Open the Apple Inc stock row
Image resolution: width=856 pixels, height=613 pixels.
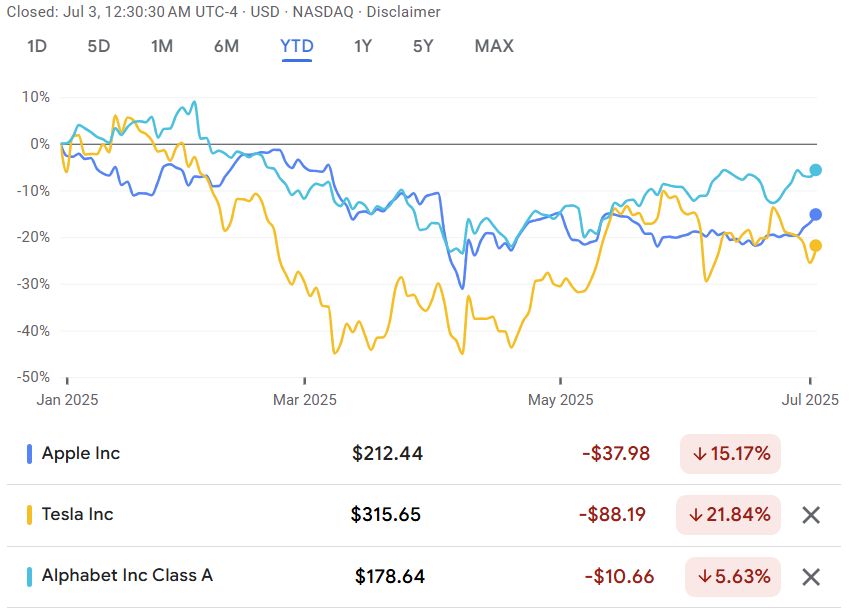[424, 454]
